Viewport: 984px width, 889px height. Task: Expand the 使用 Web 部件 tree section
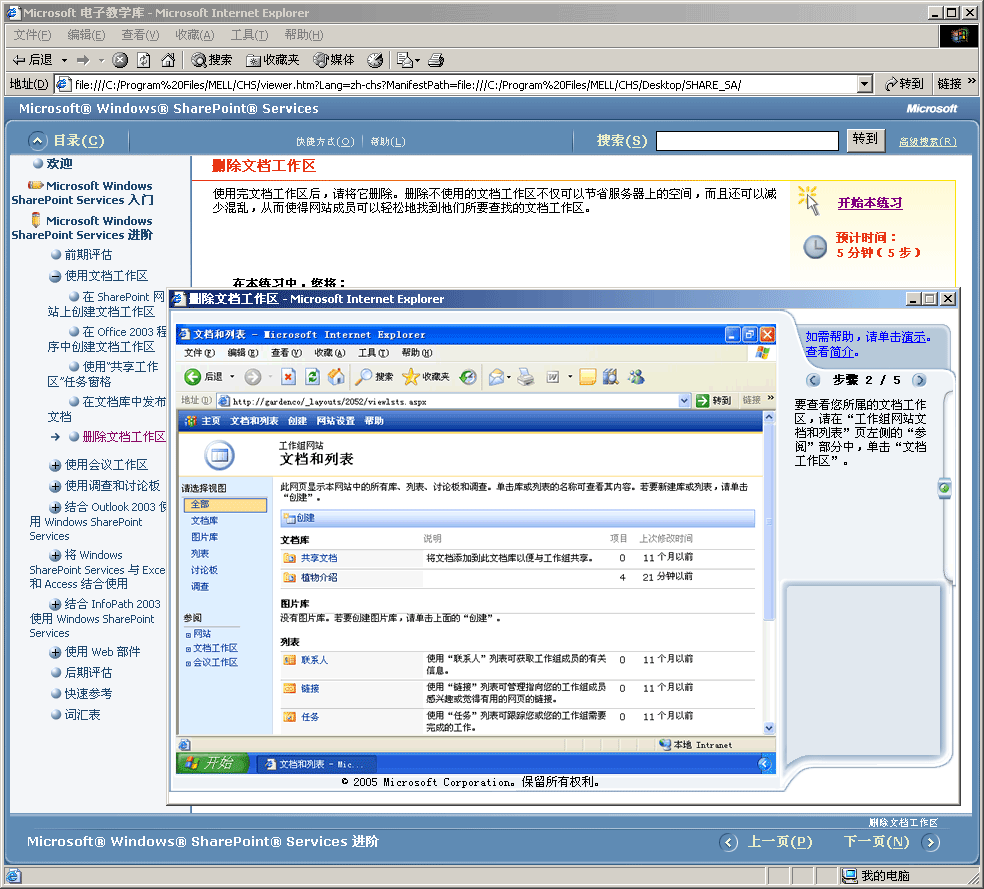[55, 652]
